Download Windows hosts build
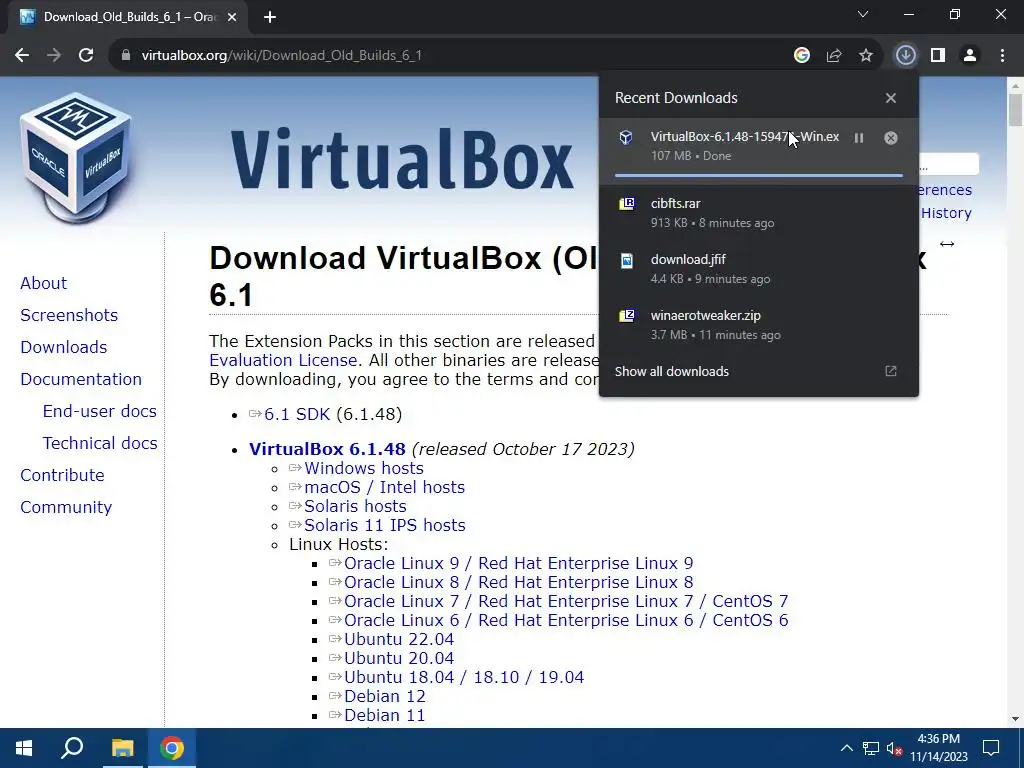Image resolution: width=1024 pixels, height=768 pixels. point(364,468)
